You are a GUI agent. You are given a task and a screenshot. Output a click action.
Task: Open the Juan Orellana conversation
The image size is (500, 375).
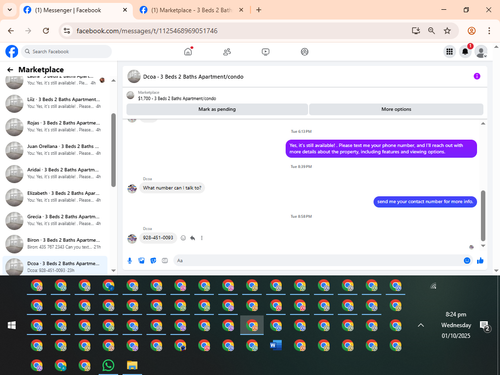55,150
